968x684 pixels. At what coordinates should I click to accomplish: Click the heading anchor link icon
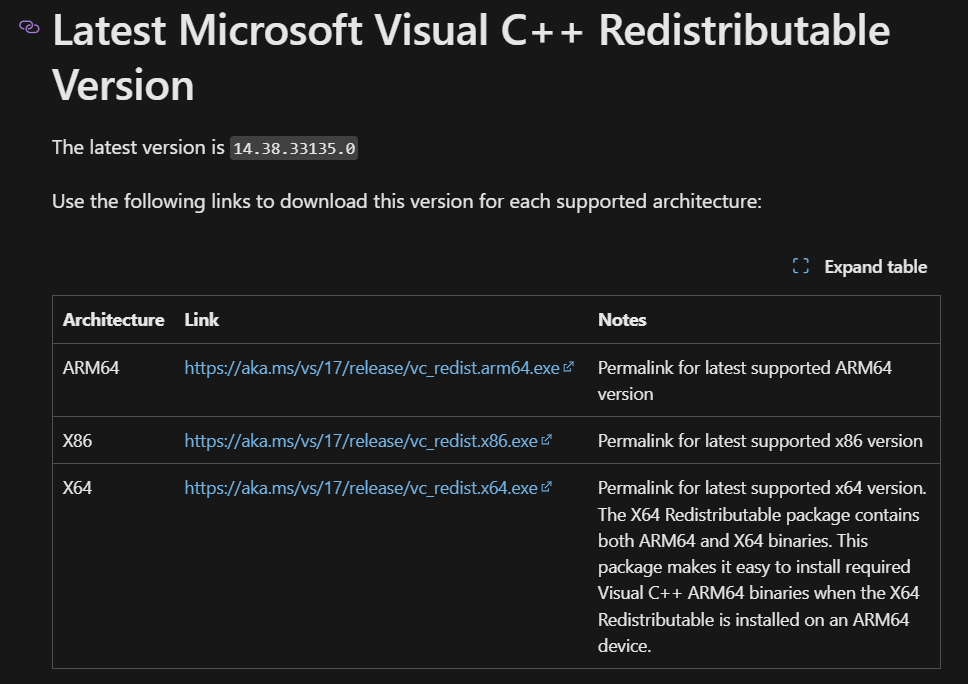29,27
